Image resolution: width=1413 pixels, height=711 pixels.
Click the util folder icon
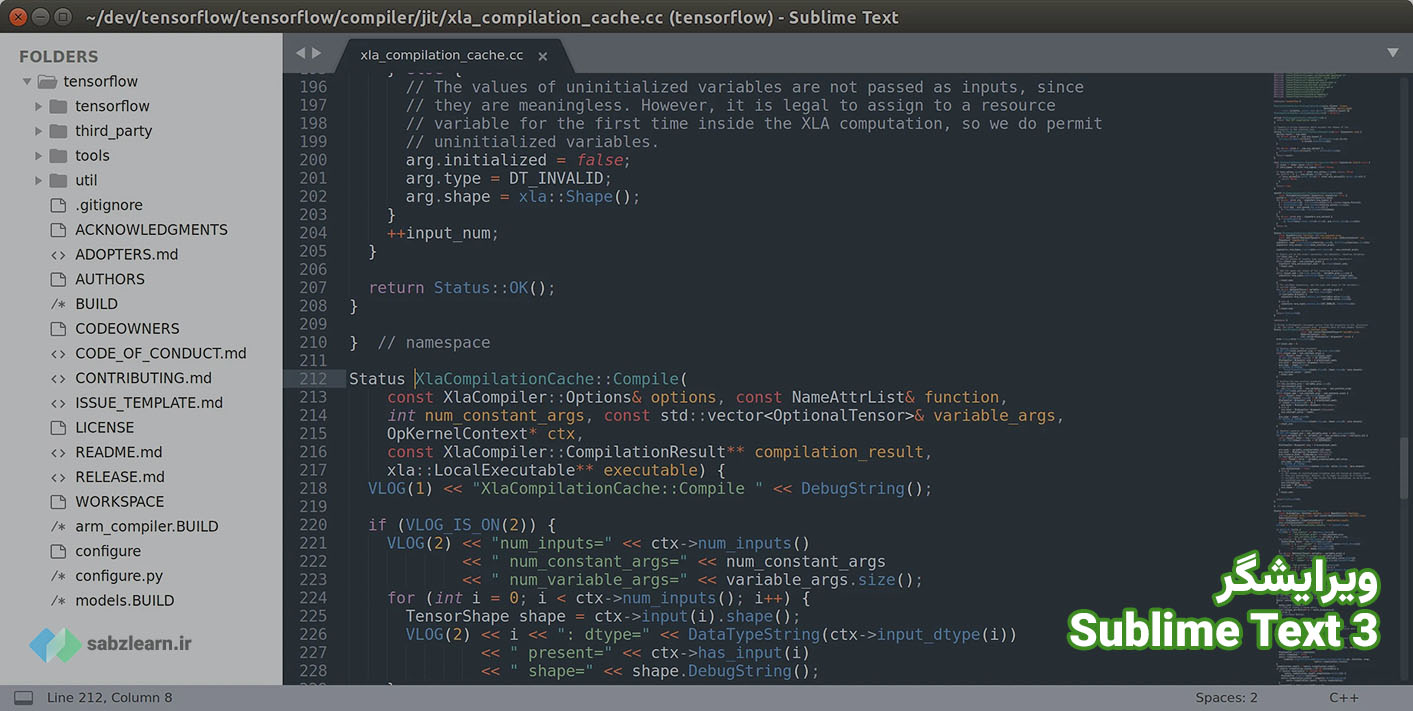click(x=58, y=181)
